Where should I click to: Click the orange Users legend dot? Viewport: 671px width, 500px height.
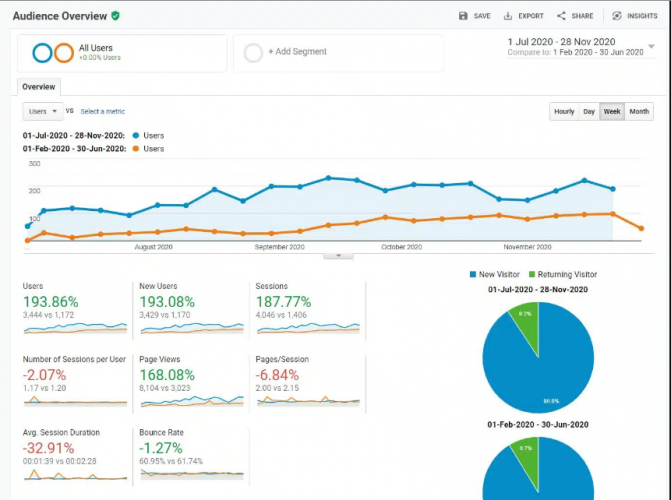tap(136, 149)
